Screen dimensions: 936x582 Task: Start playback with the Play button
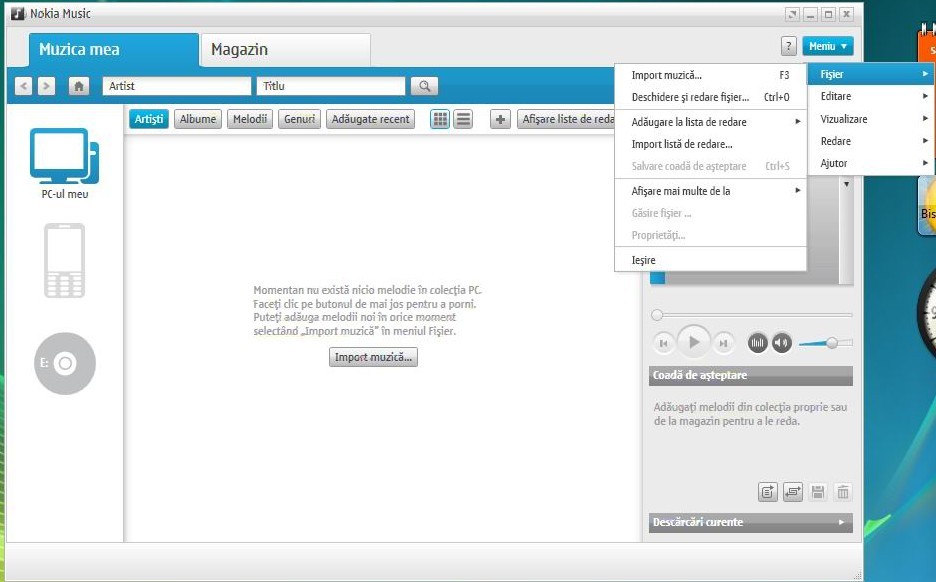[694, 342]
